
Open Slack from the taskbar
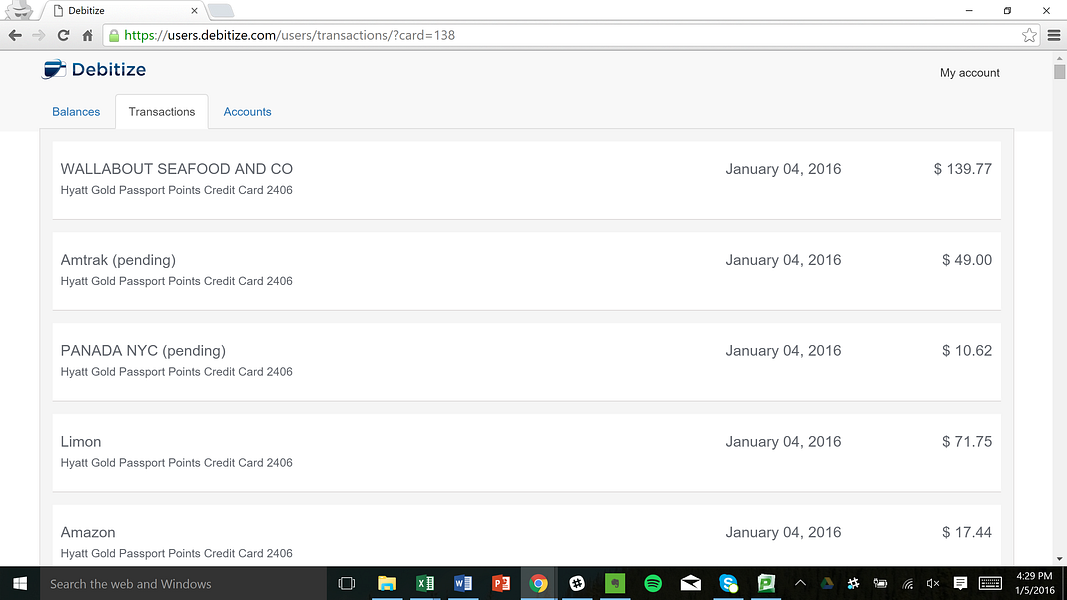coord(577,584)
